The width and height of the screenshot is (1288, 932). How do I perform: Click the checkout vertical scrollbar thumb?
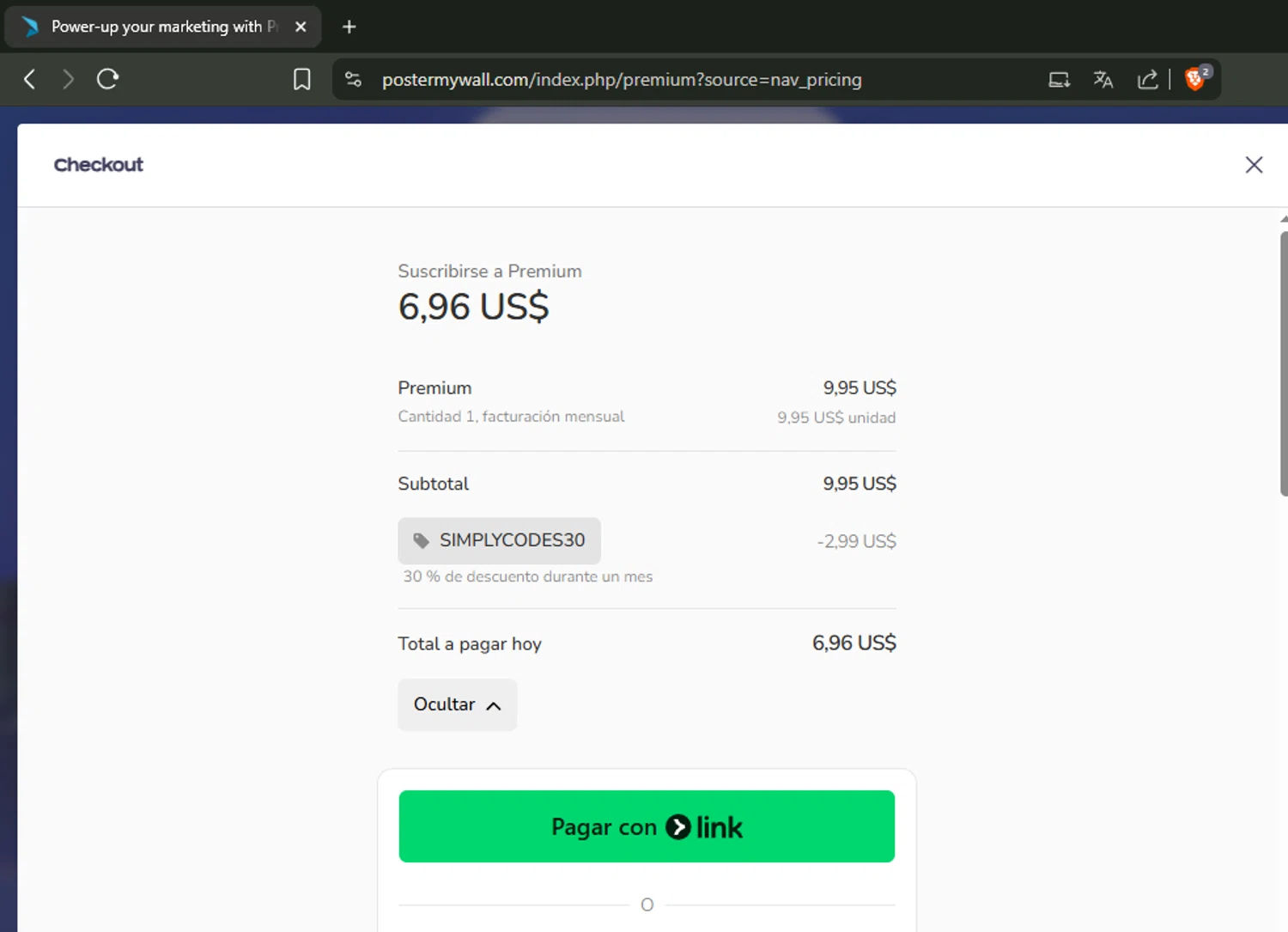tap(1283, 361)
